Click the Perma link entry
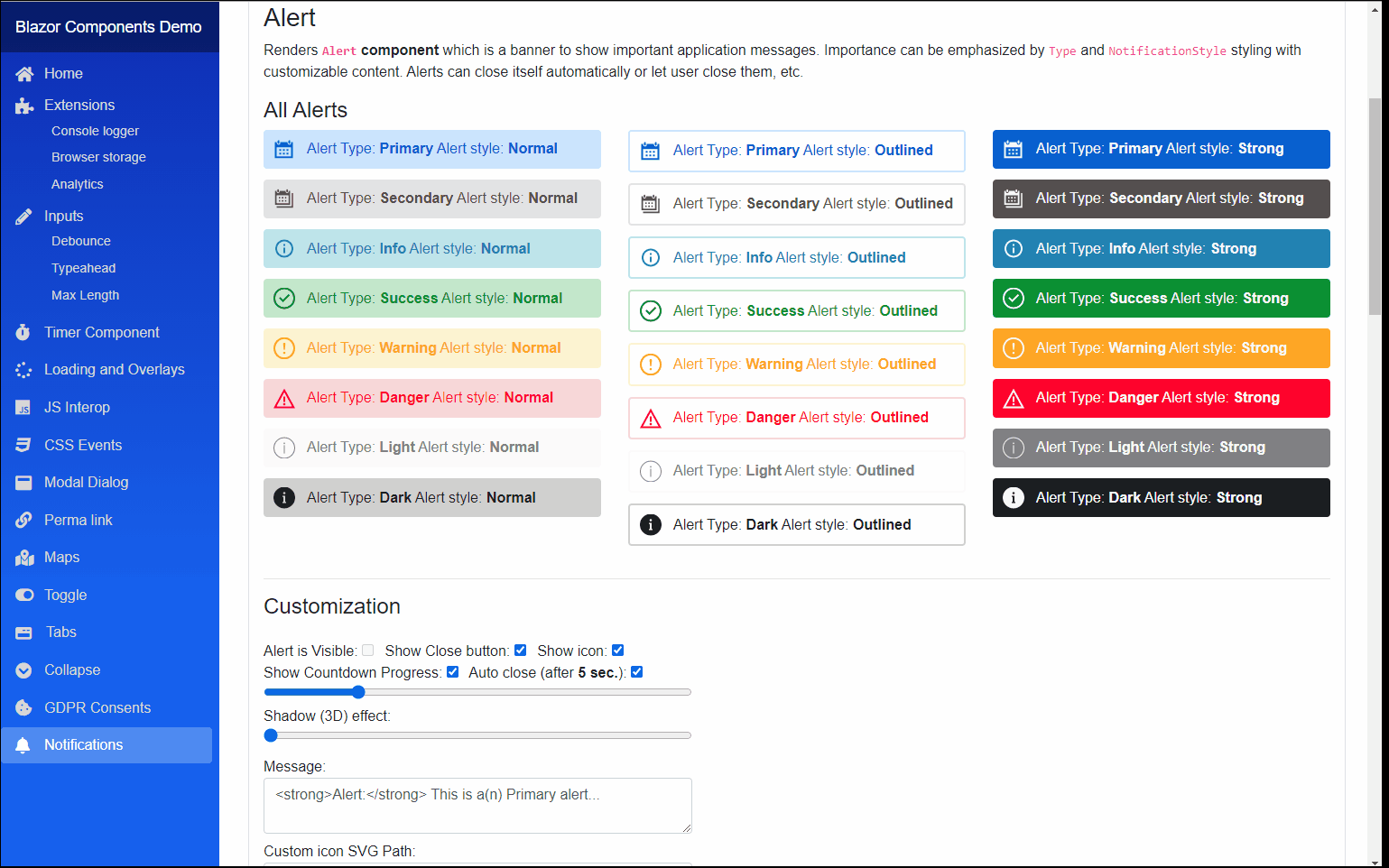 (x=78, y=520)
